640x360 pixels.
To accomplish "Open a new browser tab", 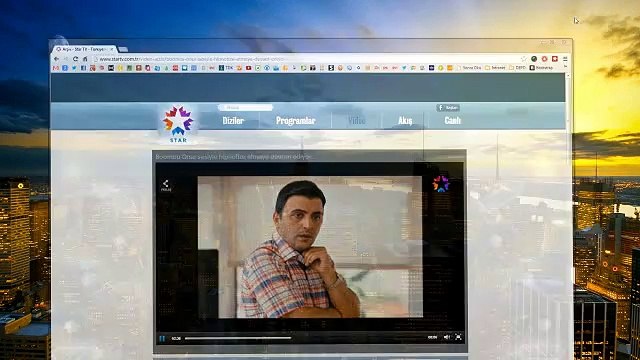I will pyautogui.click(x=123, y=49).
